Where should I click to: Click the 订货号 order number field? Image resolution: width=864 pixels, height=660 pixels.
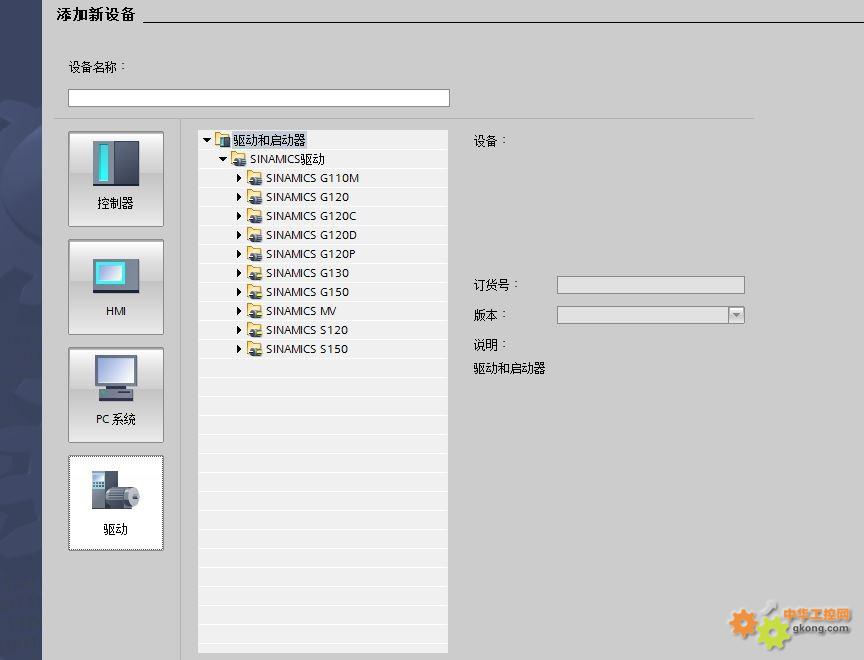click(651, 285)
